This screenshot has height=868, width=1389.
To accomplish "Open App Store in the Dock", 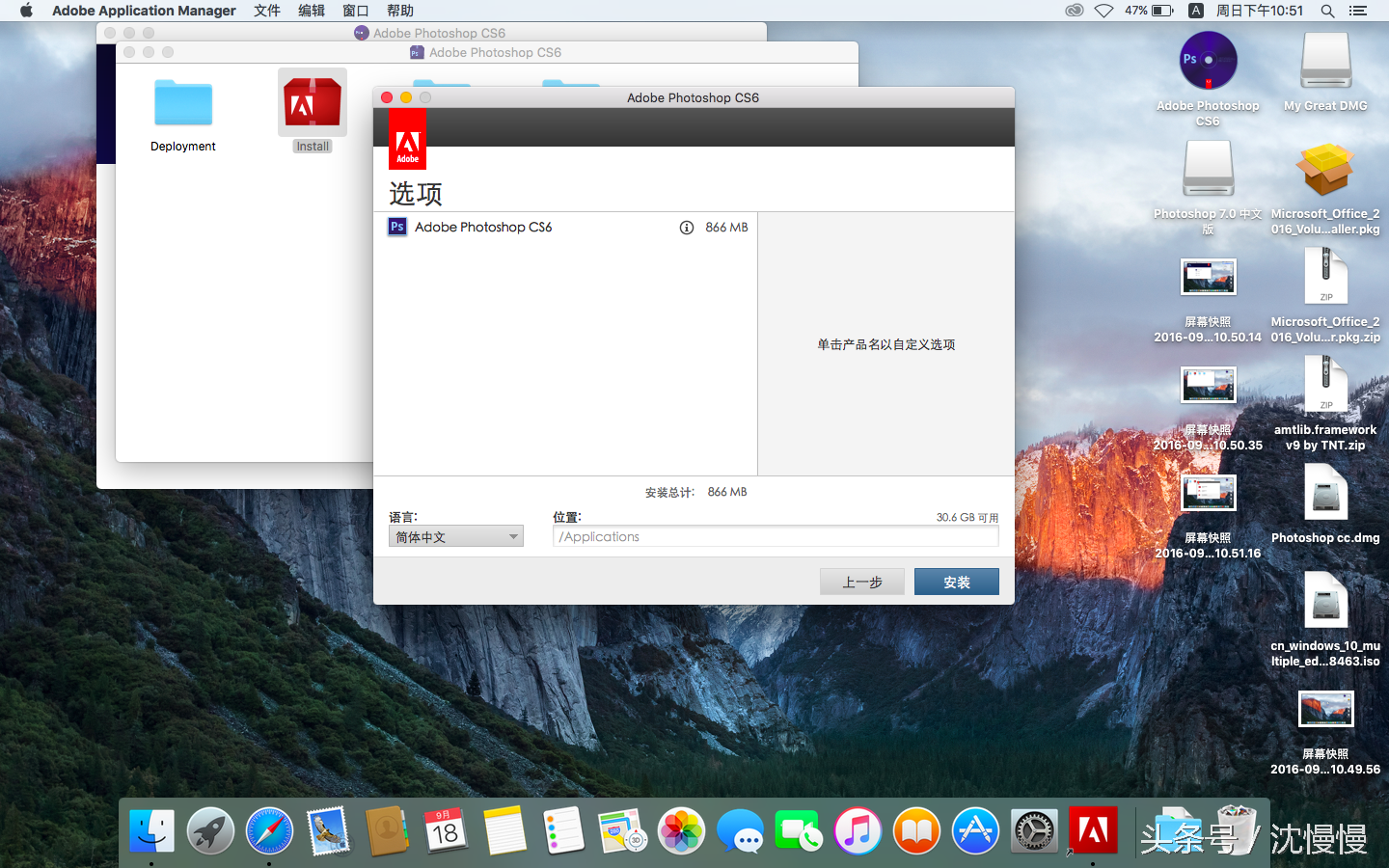I will pos(975,830).
